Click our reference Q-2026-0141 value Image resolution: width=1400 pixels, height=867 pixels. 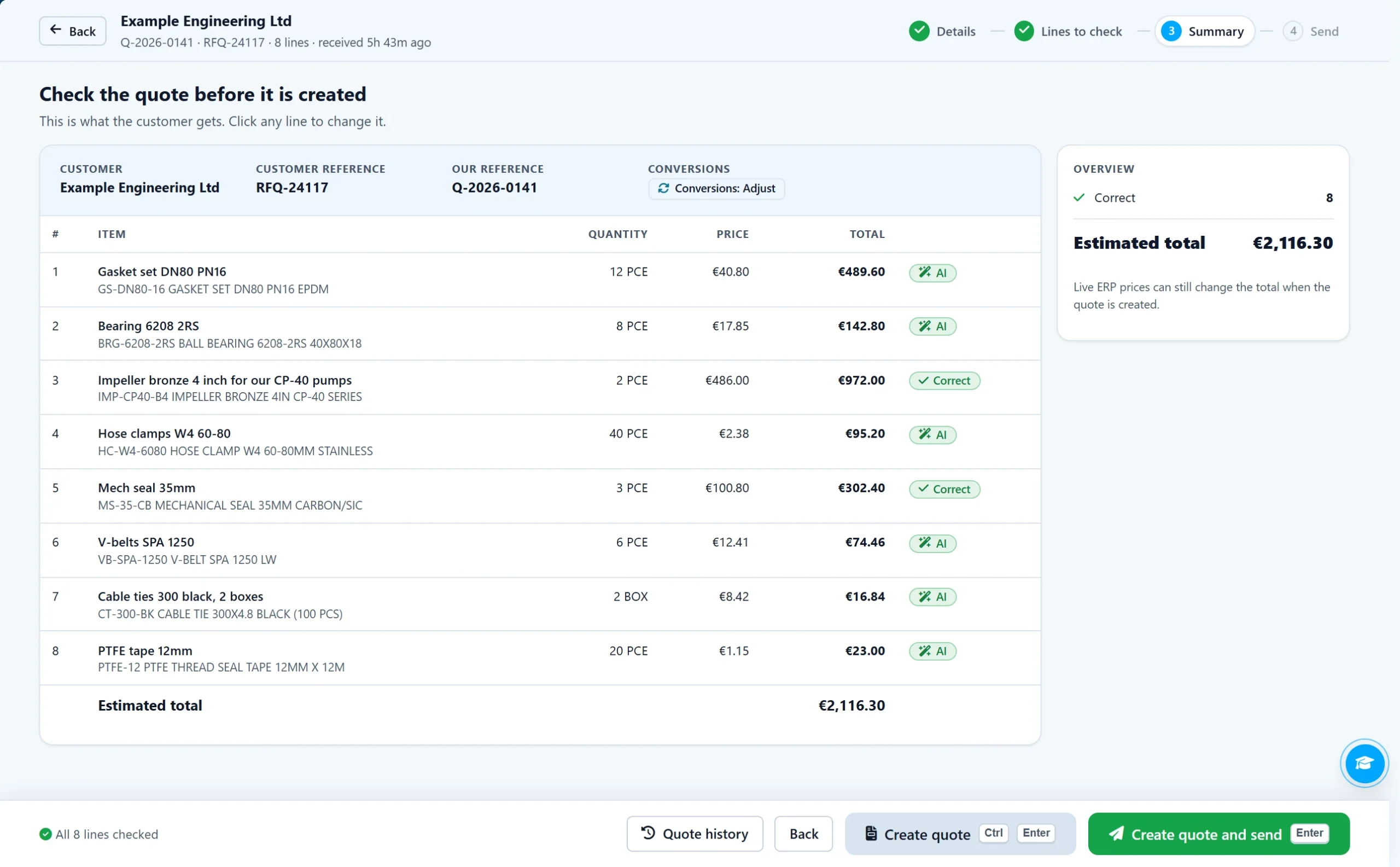pos(494,188)
